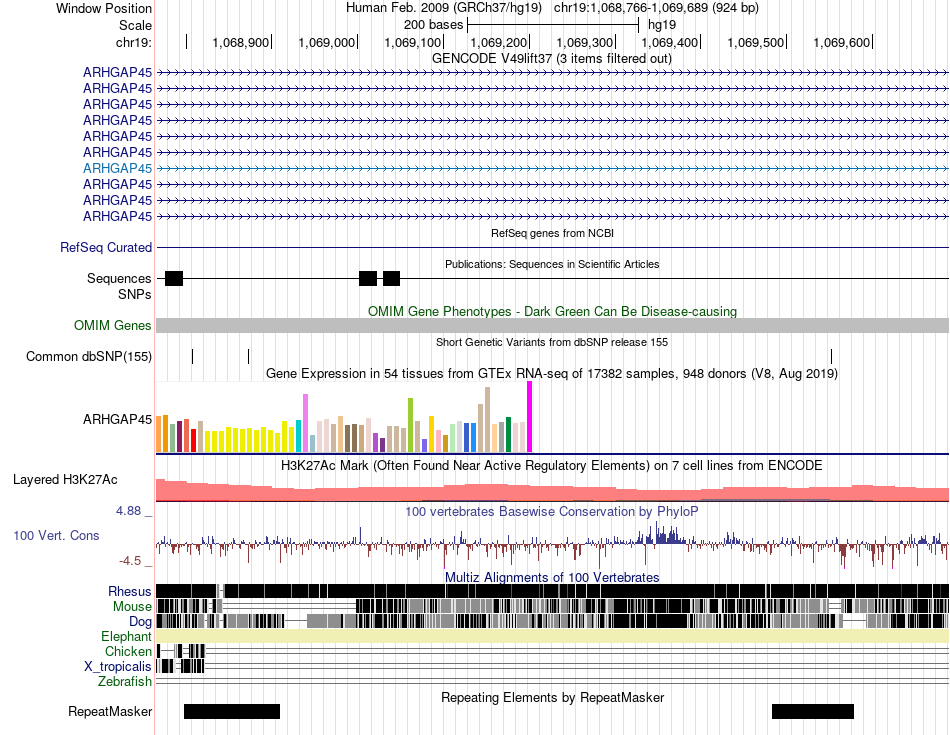Click the rightmost Common dbSNP variant tick
This screenshot has height=735, width=950.
click(831, 356)
